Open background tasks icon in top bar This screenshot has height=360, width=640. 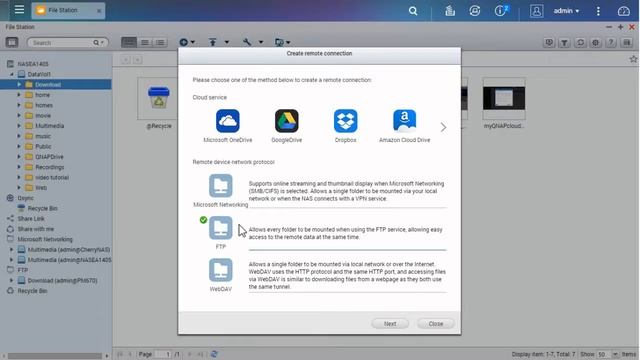tap(450, 11)
